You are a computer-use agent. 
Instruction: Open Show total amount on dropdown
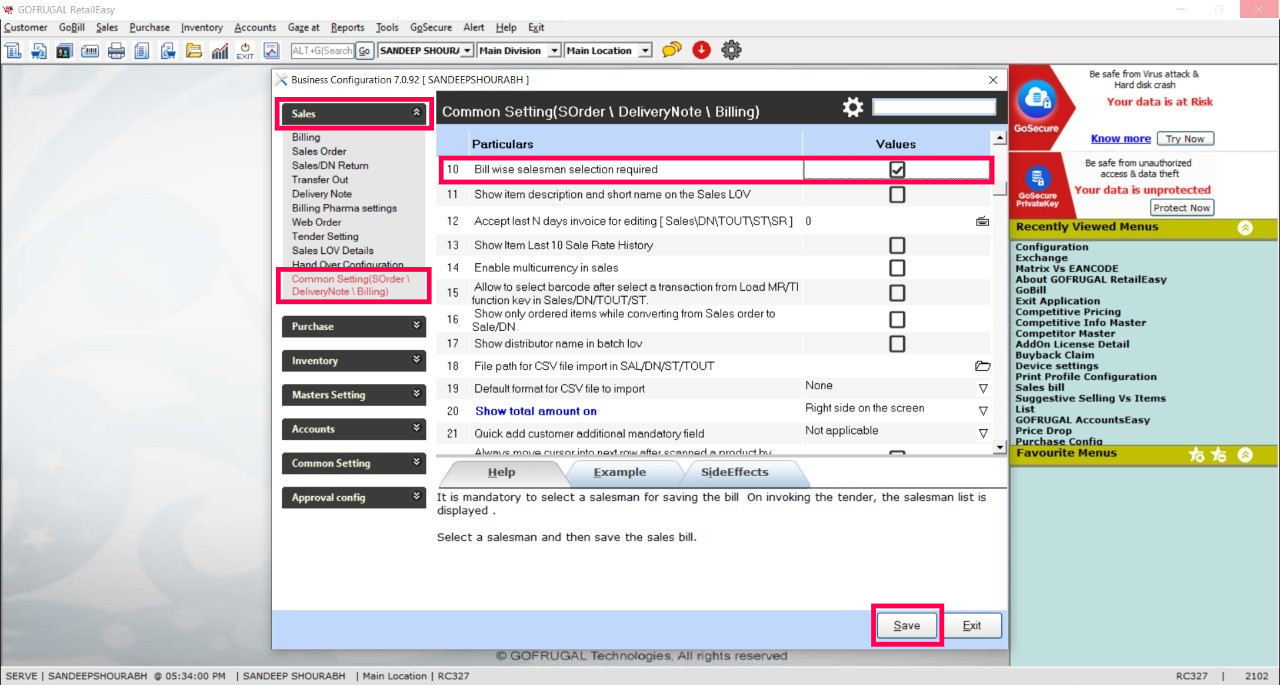pyautogui.click(x=982, y=411)
